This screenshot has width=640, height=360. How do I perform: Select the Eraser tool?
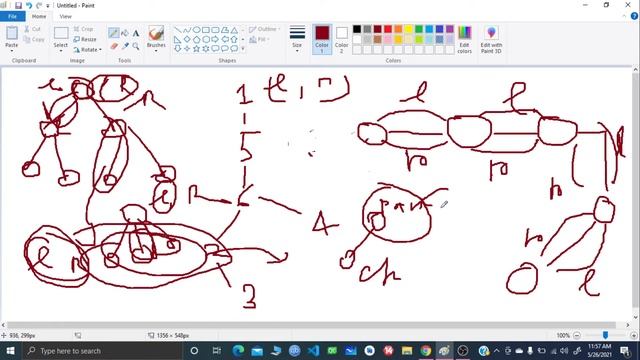tap(114, 47)
